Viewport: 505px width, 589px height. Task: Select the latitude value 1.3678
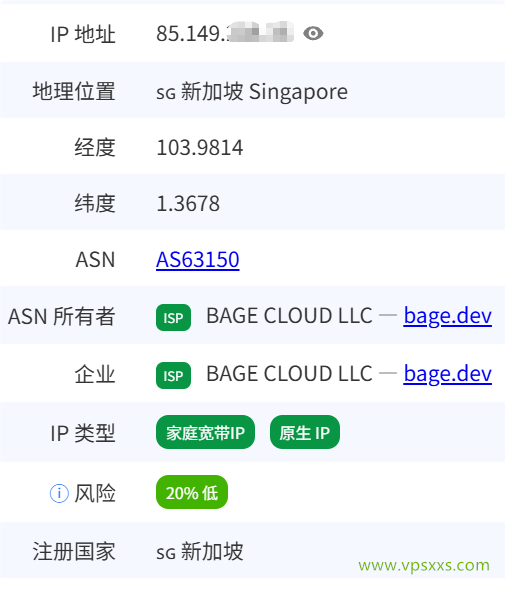[x=188, y=203]
